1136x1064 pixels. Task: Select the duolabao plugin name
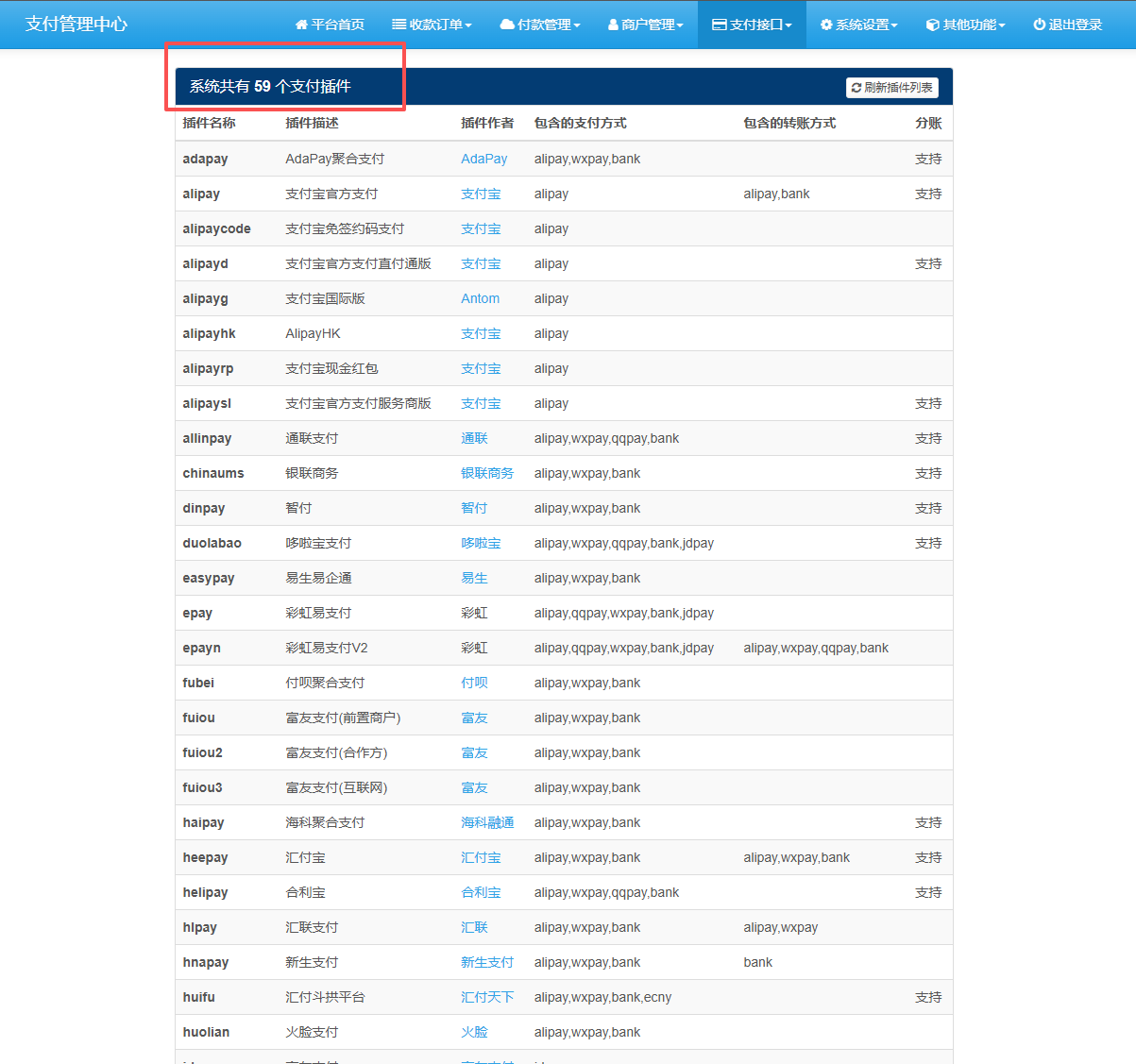(x=212, y=543)
